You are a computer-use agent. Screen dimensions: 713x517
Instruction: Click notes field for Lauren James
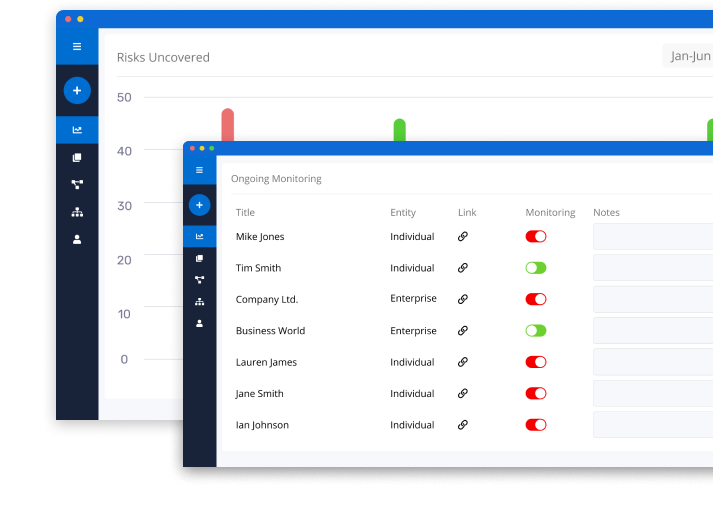point(653,362)
